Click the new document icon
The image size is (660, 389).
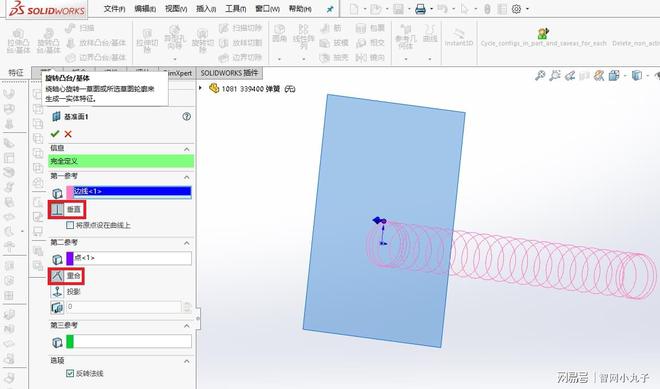(x=354, y=9)
